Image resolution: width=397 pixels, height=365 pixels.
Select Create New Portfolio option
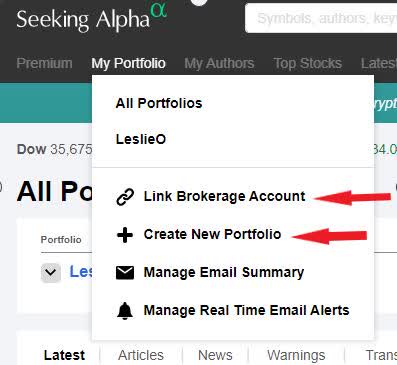(x=212, y=234)
